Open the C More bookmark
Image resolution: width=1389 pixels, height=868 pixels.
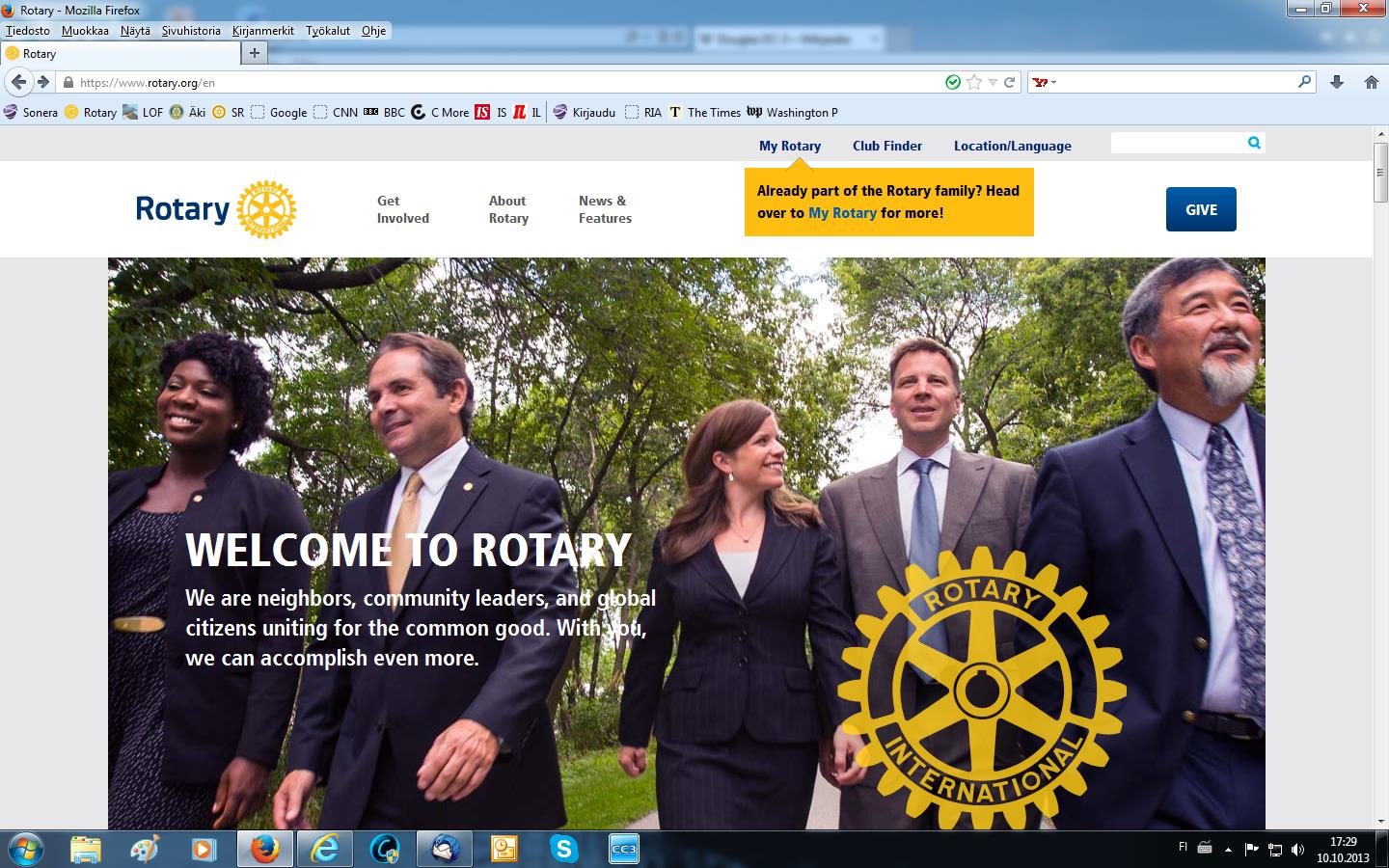[x=440, y=112]
